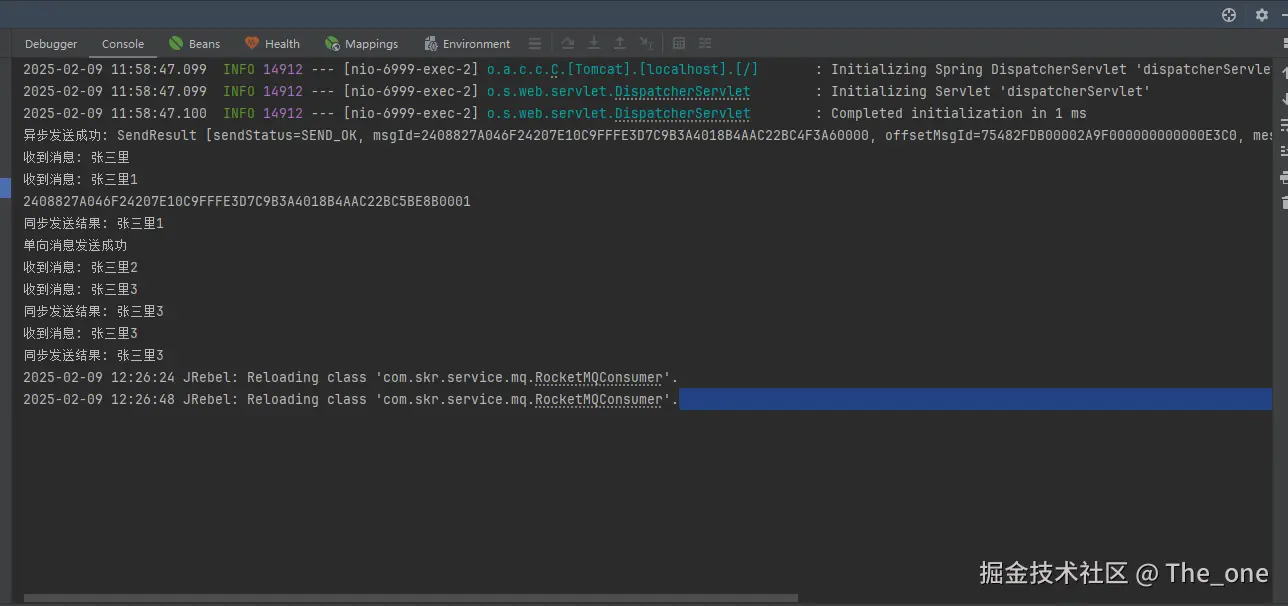Switch to the Mappings tab
The width and height of the screenshot is (1288, 606).
pyautogui.click(x=361, y=44)
